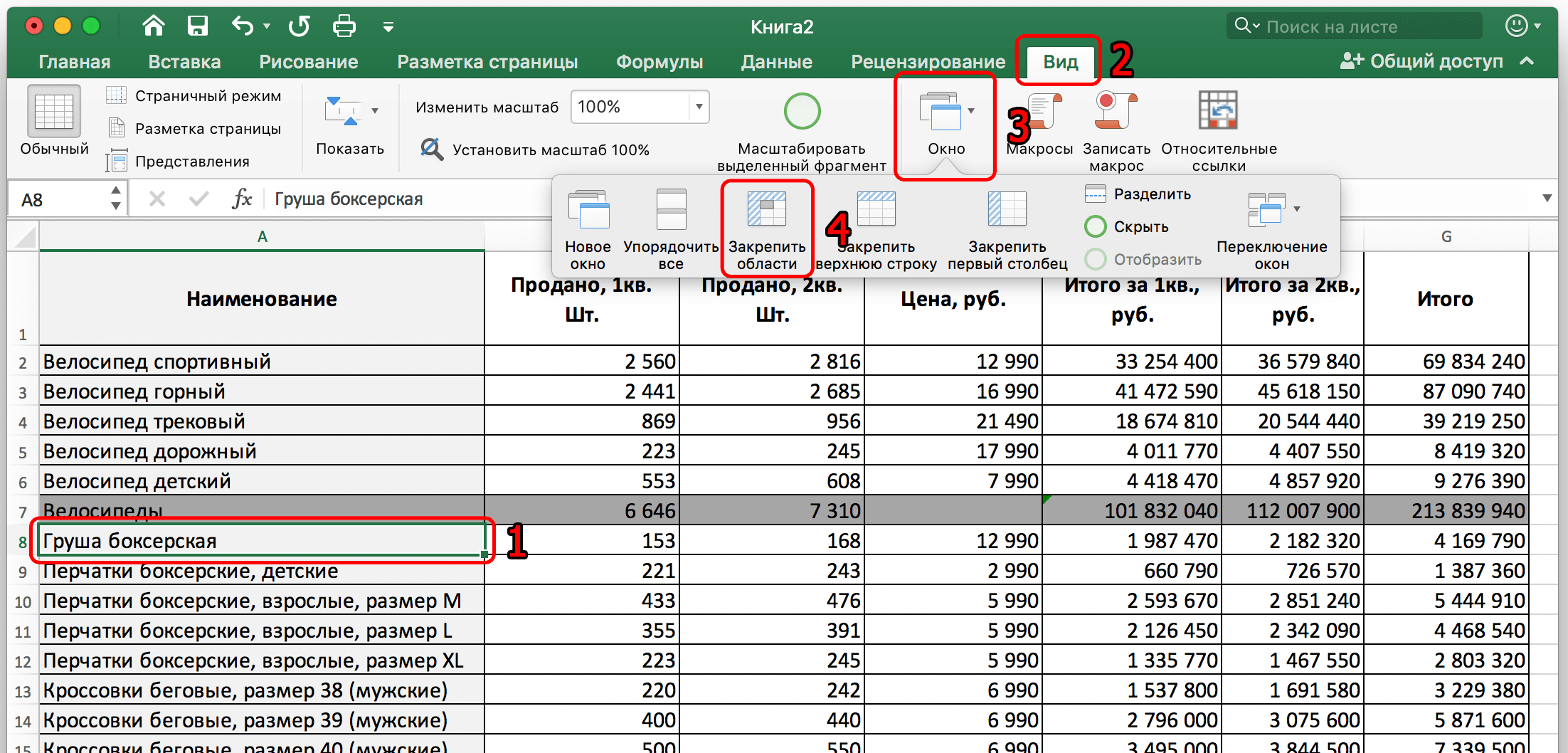Open undo history dropdown arrow
The image size is (1568, 753).
pyautogui.click(x=267, y=26)
